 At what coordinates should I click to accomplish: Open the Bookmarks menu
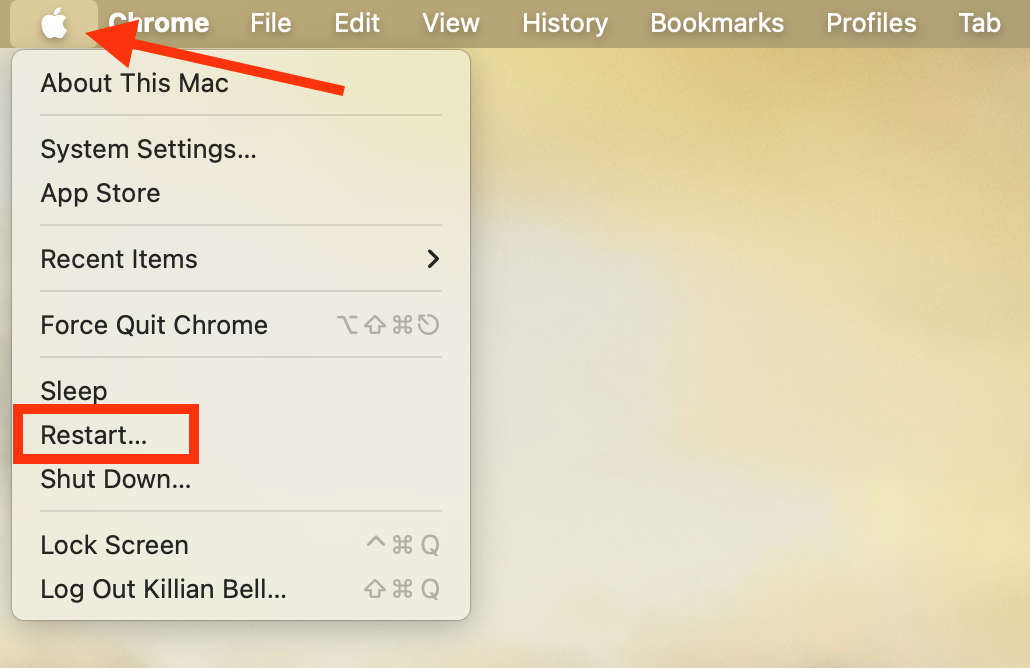pyautogui.click(x=716, y=23)
